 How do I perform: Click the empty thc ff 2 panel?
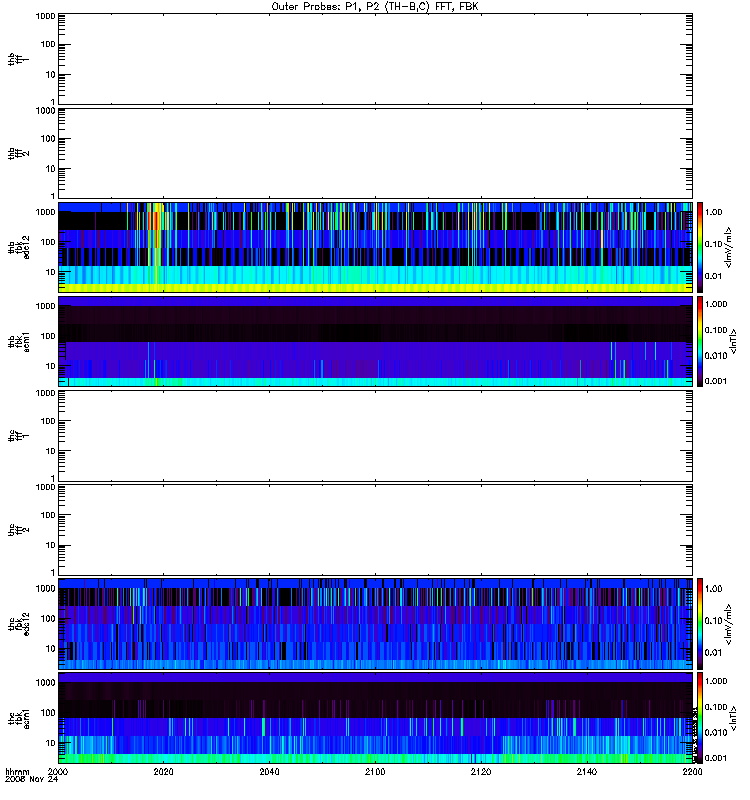(x=375, y=530)
